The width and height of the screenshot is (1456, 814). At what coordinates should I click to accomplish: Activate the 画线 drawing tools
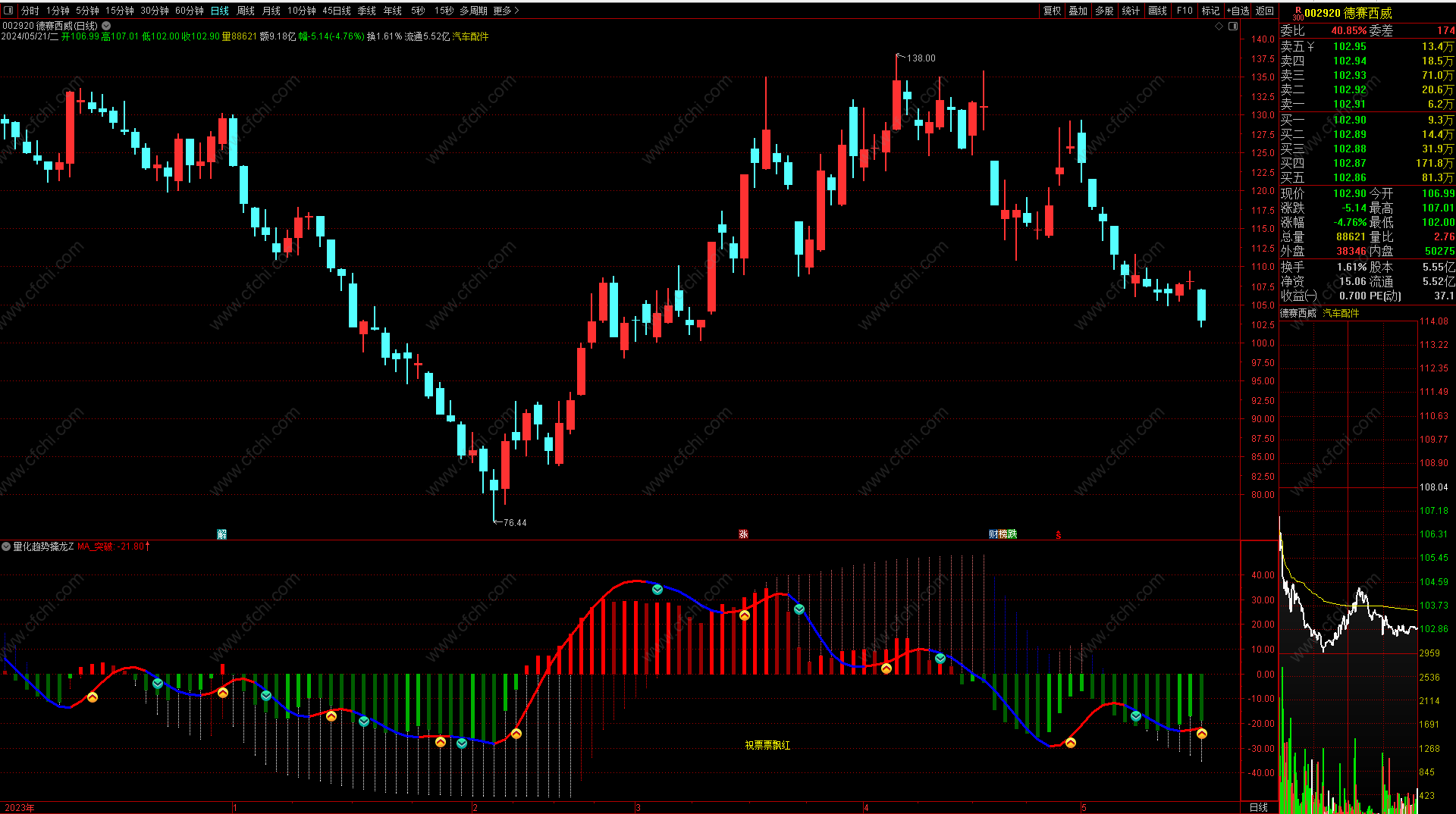point(1158,11)
